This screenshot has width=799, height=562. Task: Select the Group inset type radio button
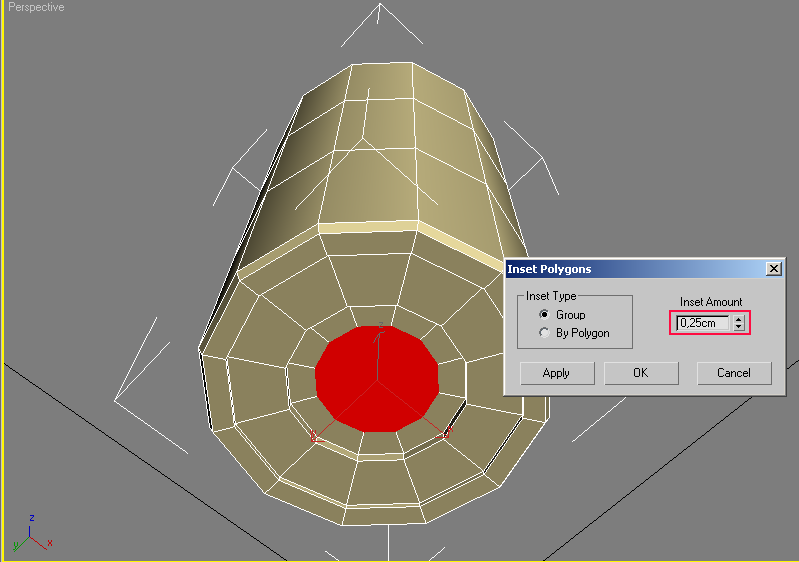tap(544, 314)
